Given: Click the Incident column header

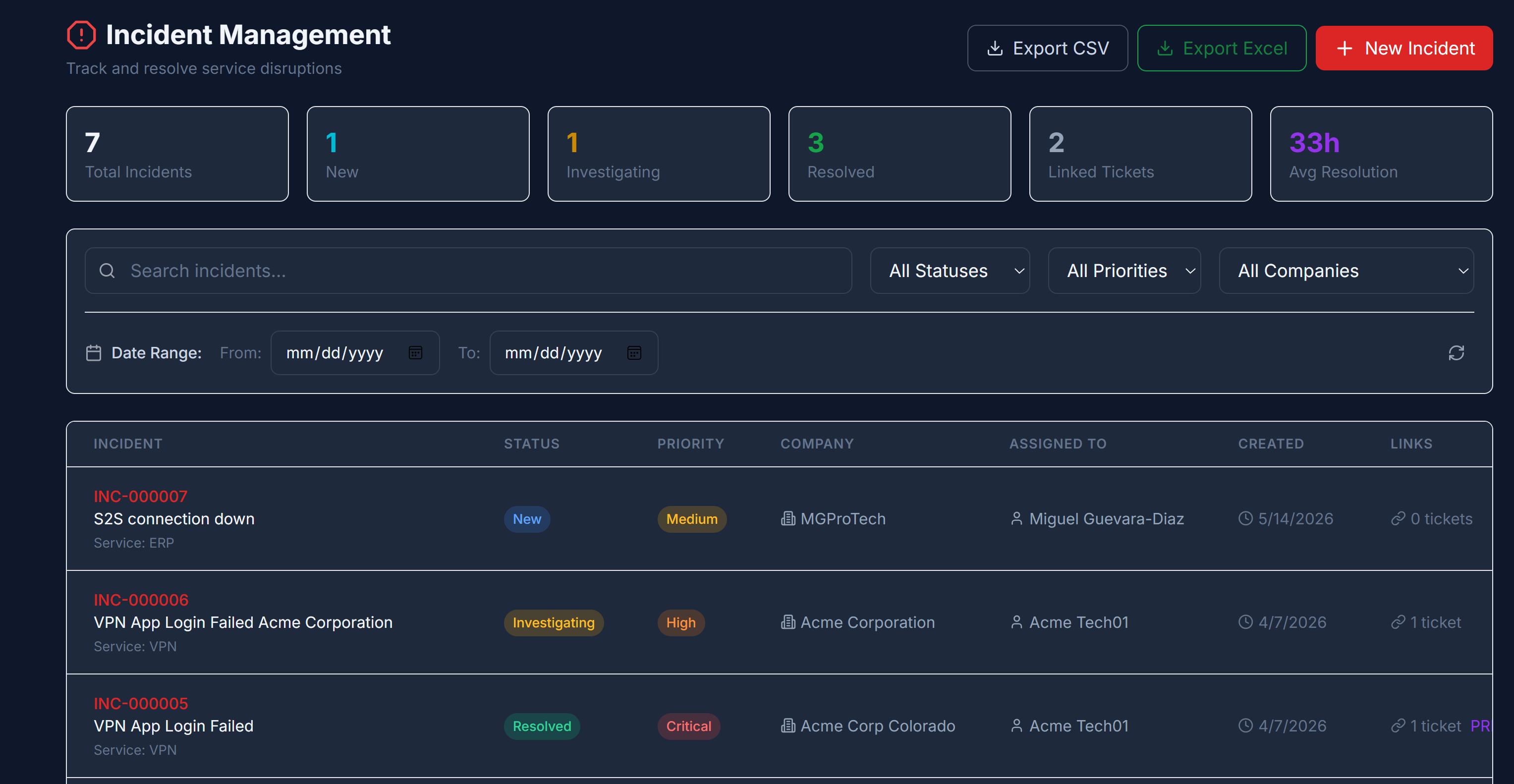Looking at the screenshot, I should point(128,444).
